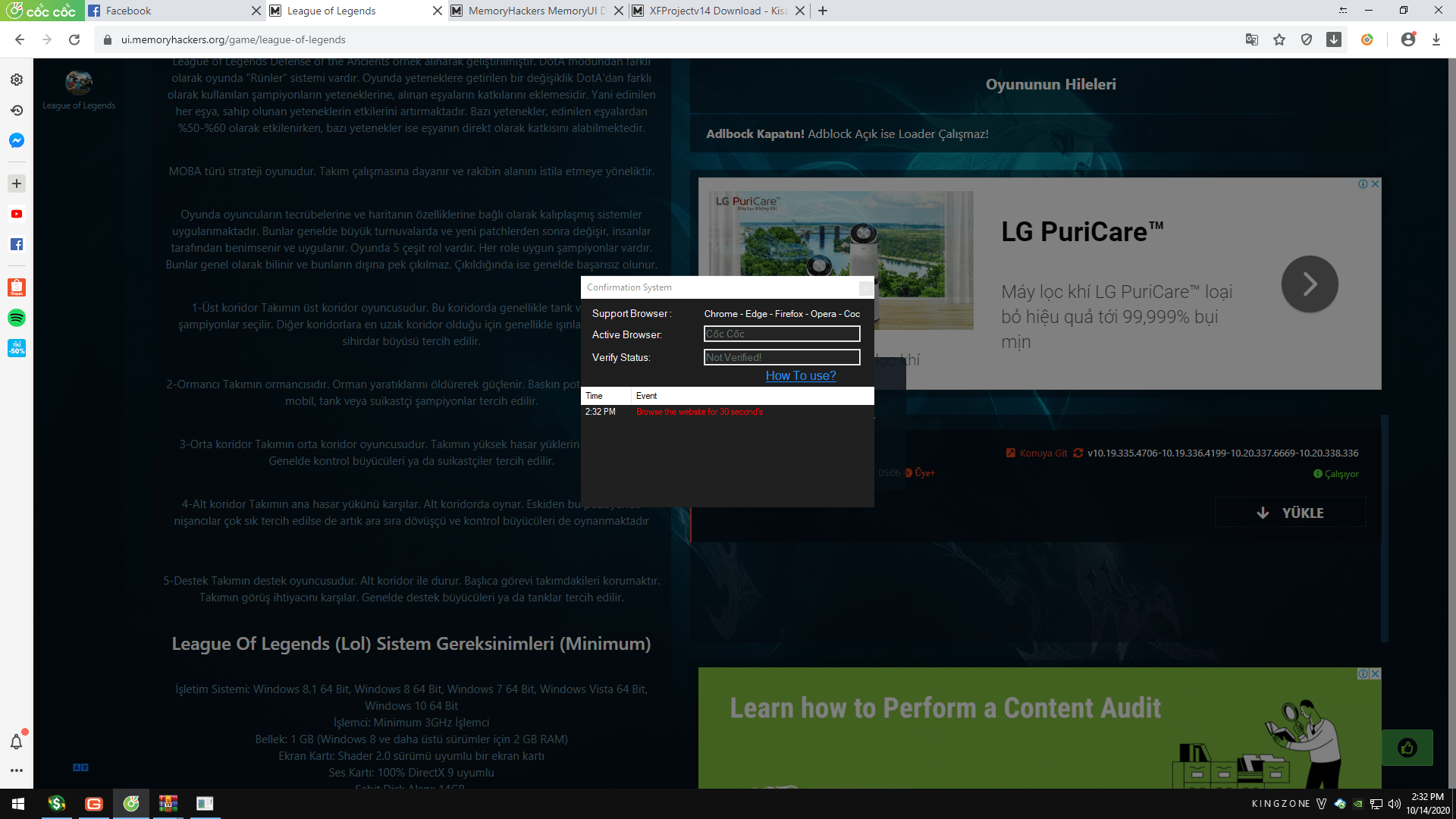This screenshot has height=819, width=1456.
Task: Open Tiki -50% shortcut in sidebar
Action: tap(17, 348)
